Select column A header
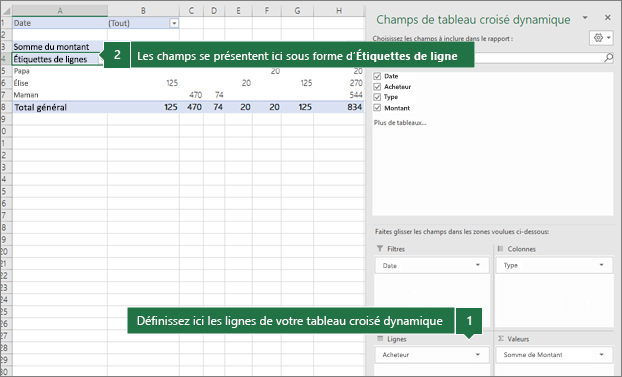This screenshot has height=377, width=622. click(x=60, y=11)
